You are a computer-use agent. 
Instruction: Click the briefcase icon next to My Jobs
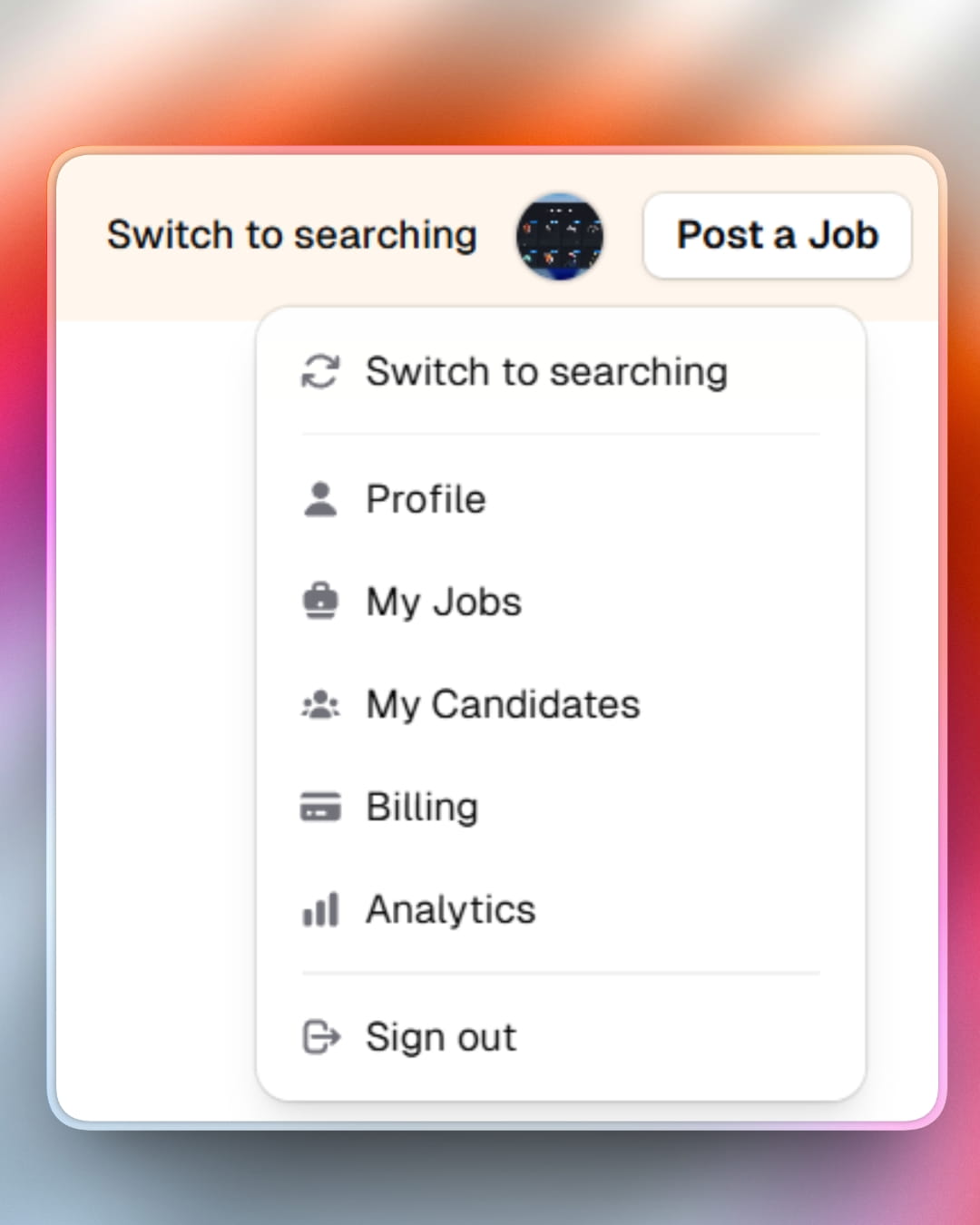point(320,600)
